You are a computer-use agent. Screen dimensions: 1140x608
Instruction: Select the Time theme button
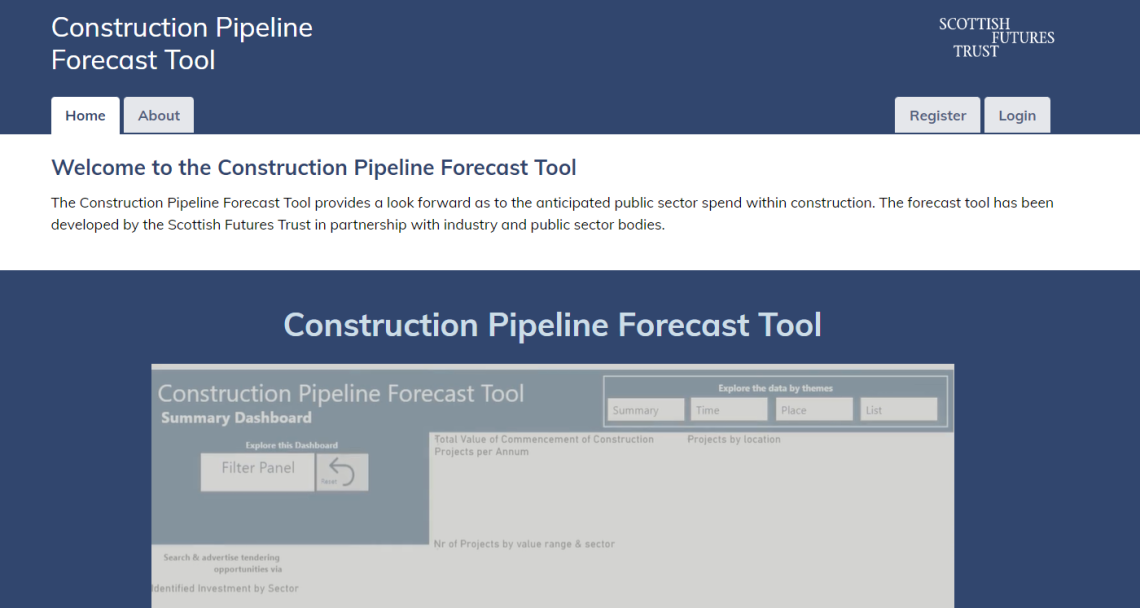click(x=729, y=409)
